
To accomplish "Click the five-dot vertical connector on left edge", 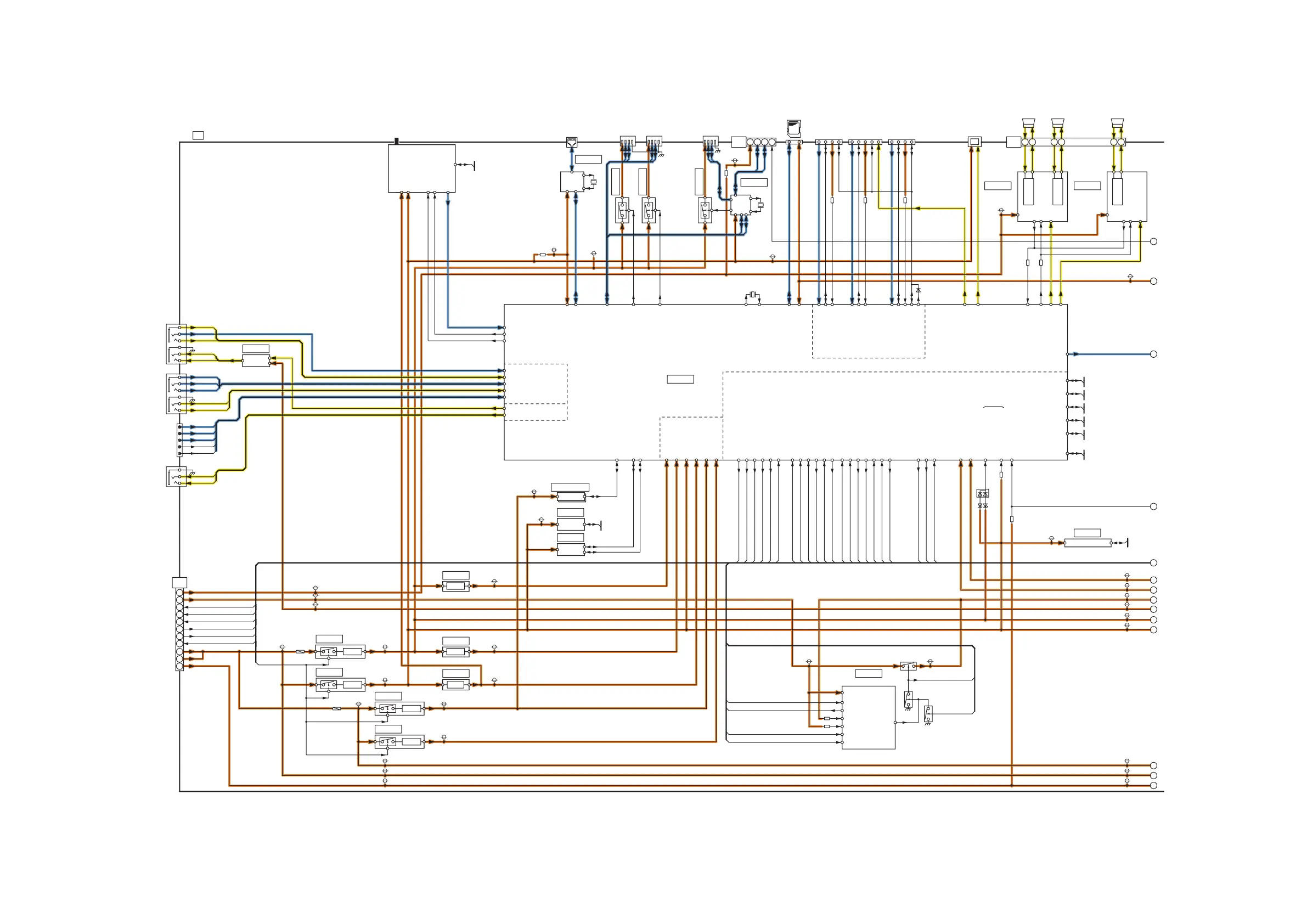I will tap(180, 440).
